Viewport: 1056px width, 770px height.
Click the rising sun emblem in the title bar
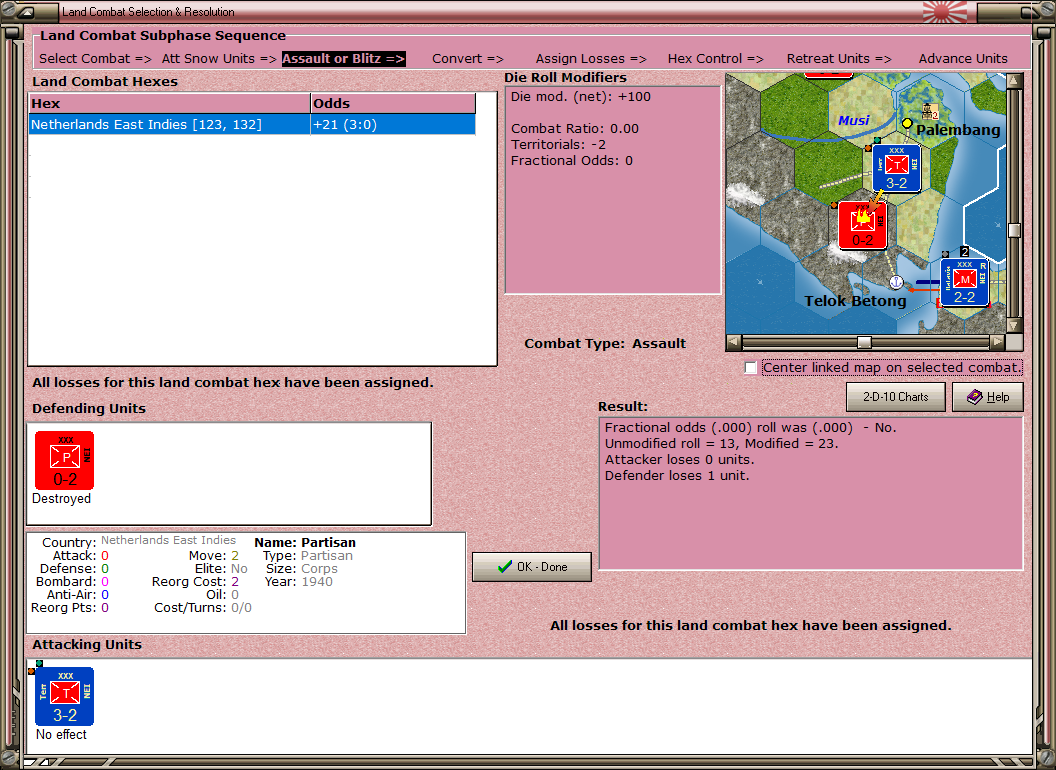(x=939, y=12)
